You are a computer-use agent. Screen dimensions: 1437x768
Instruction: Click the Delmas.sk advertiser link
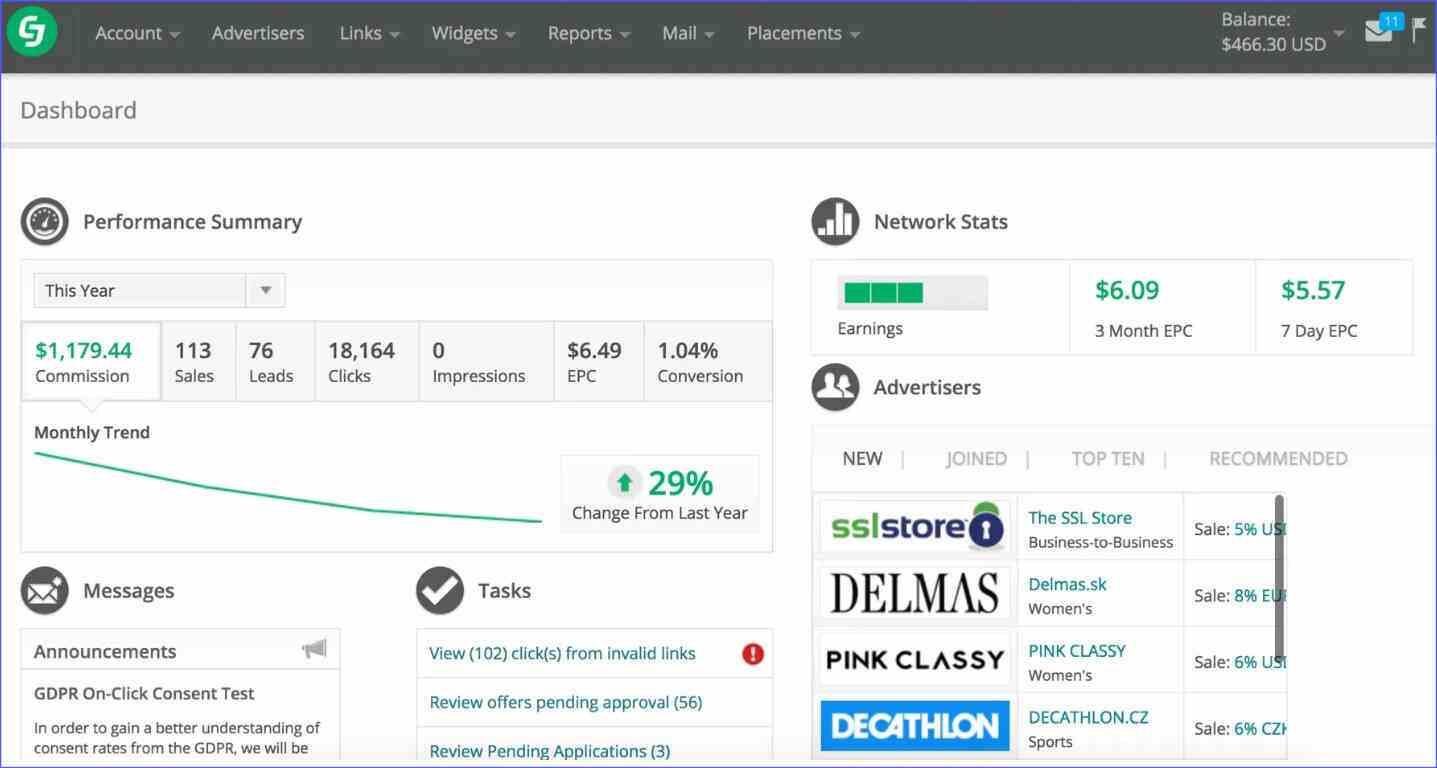[1067, 584]
